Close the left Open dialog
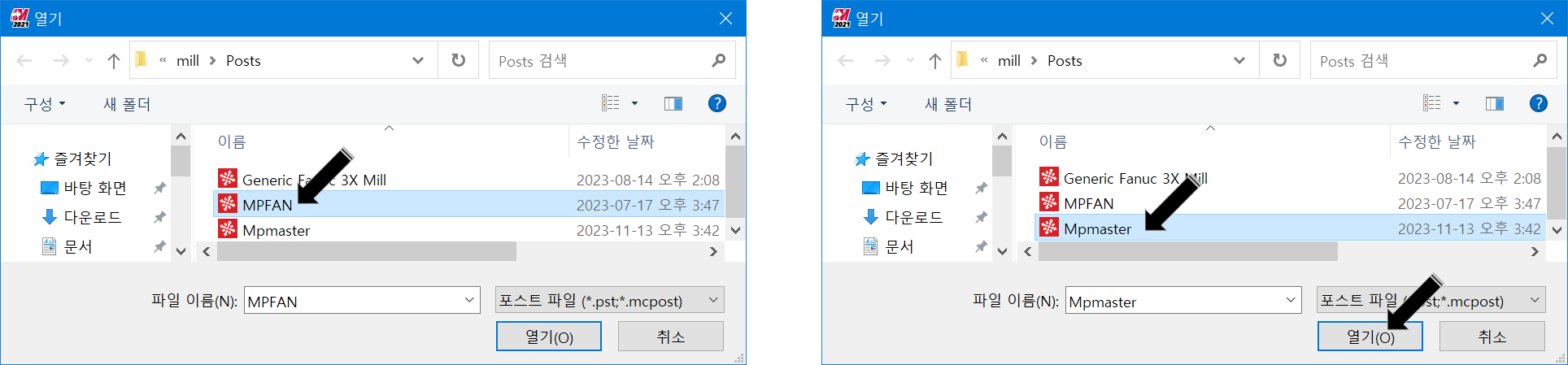Image resolution: width=1568 pixels, height=365 pixels. 725,18
